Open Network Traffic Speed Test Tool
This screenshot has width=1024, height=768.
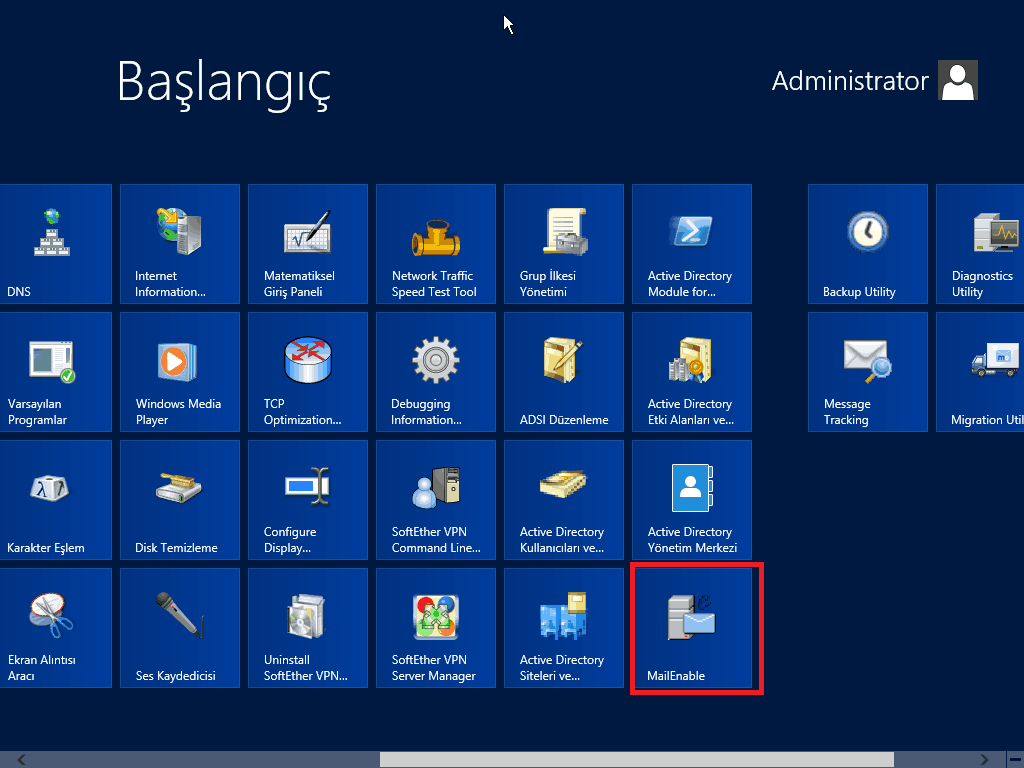(x=436, y=244)
